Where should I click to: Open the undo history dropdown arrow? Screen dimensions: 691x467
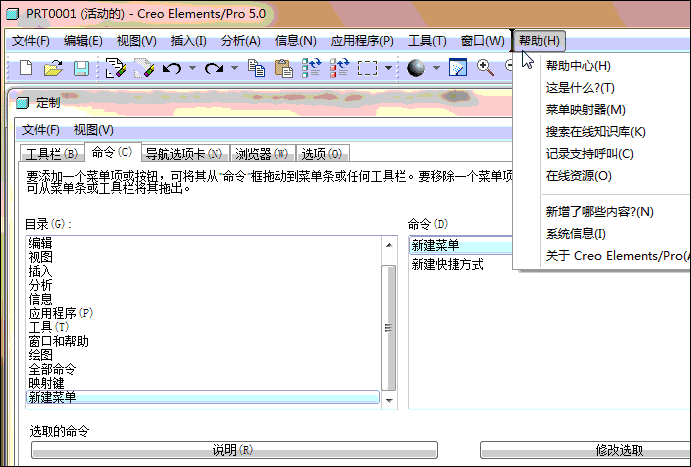point(193,68)
